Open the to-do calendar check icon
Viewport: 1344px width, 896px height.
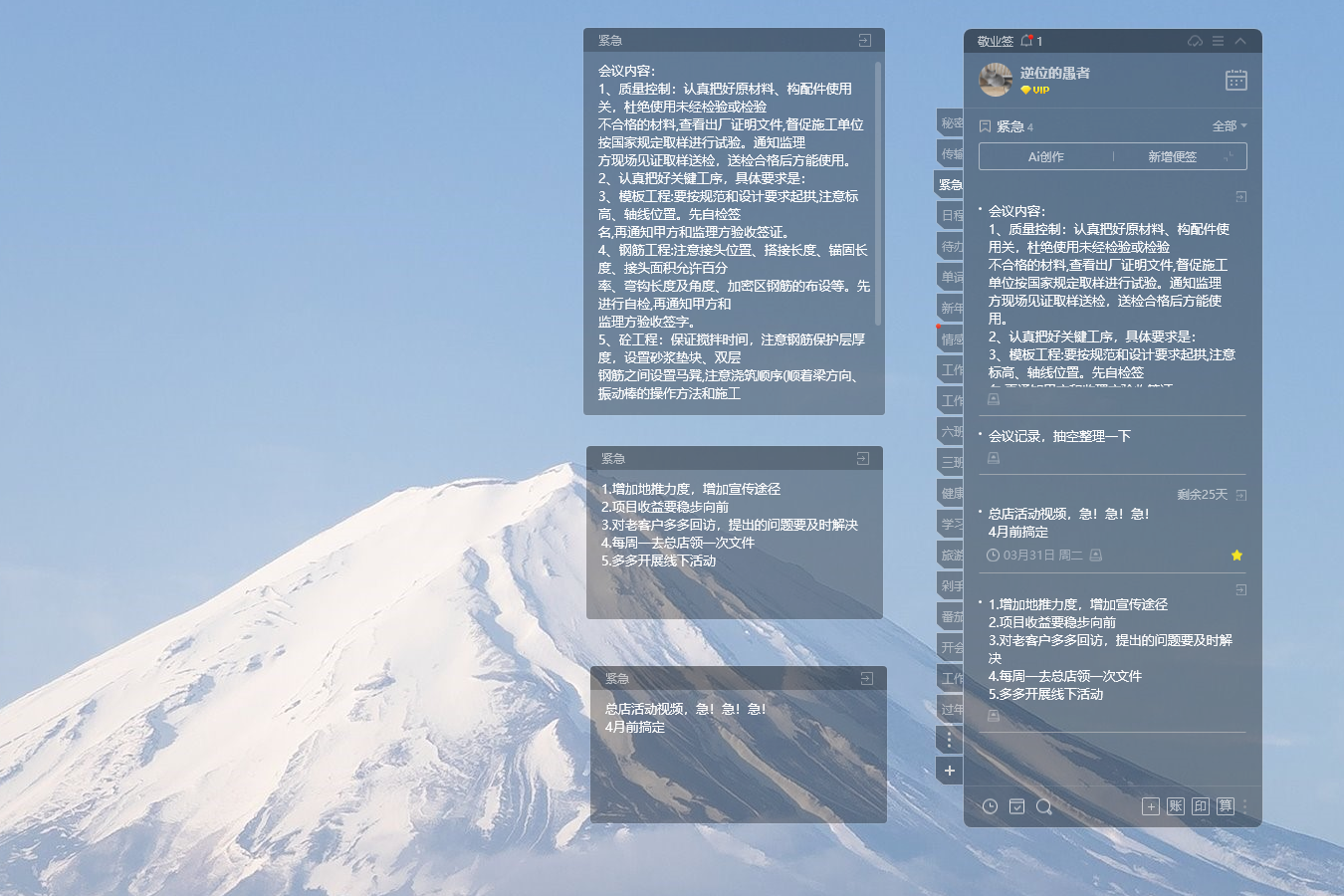click(1016, 806)
